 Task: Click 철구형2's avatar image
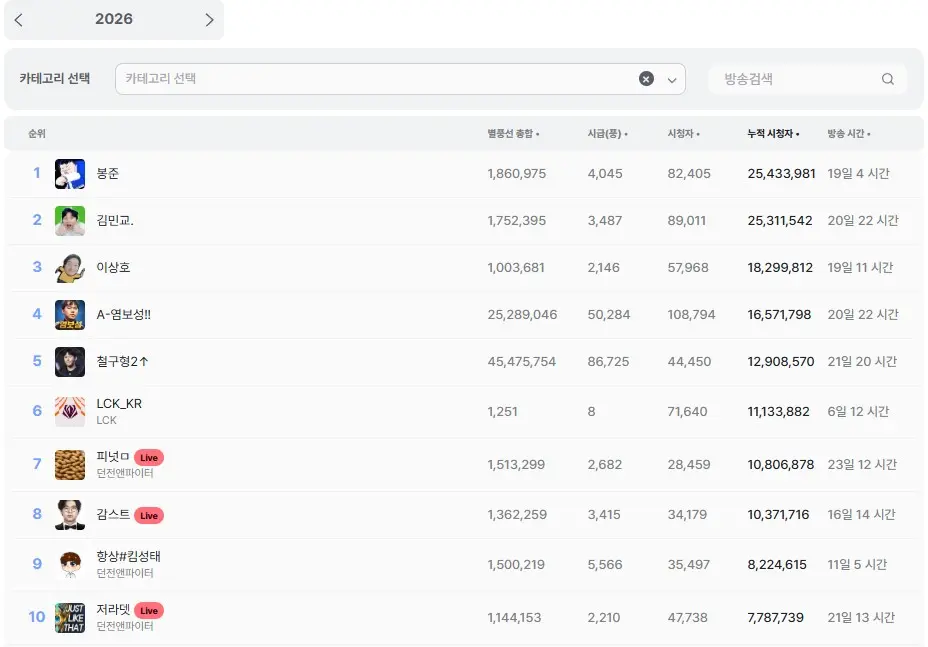[x=70, y=362]
